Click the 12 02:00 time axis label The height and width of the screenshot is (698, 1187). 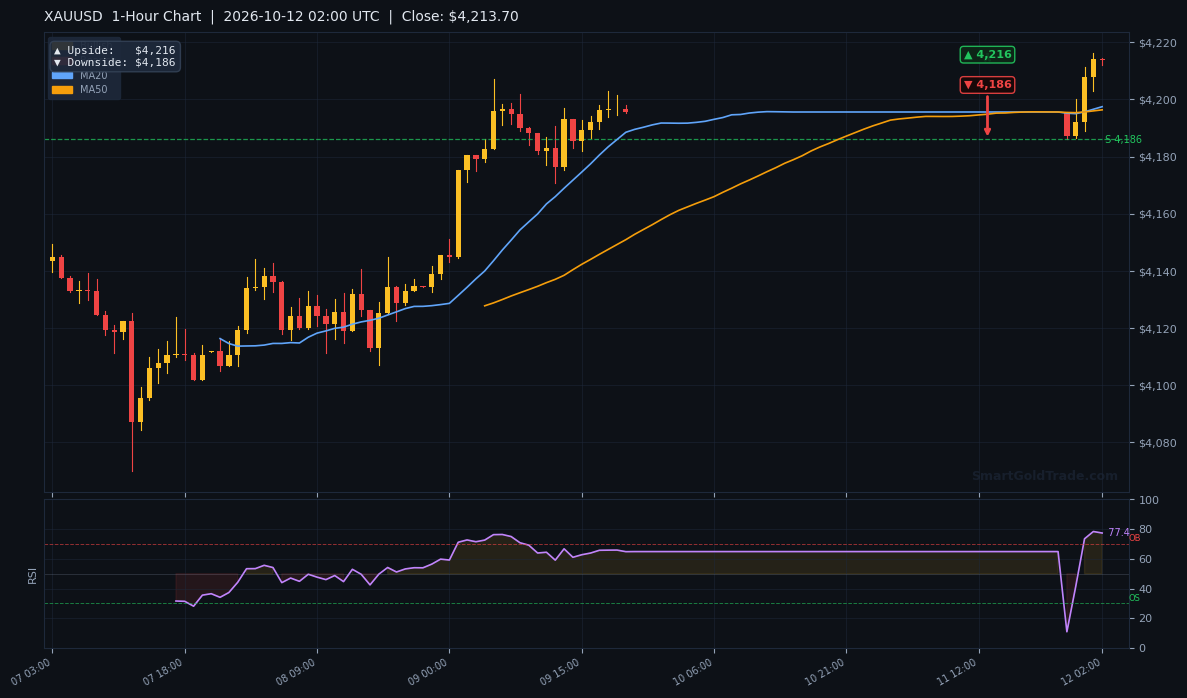(x=1082, y=672)
